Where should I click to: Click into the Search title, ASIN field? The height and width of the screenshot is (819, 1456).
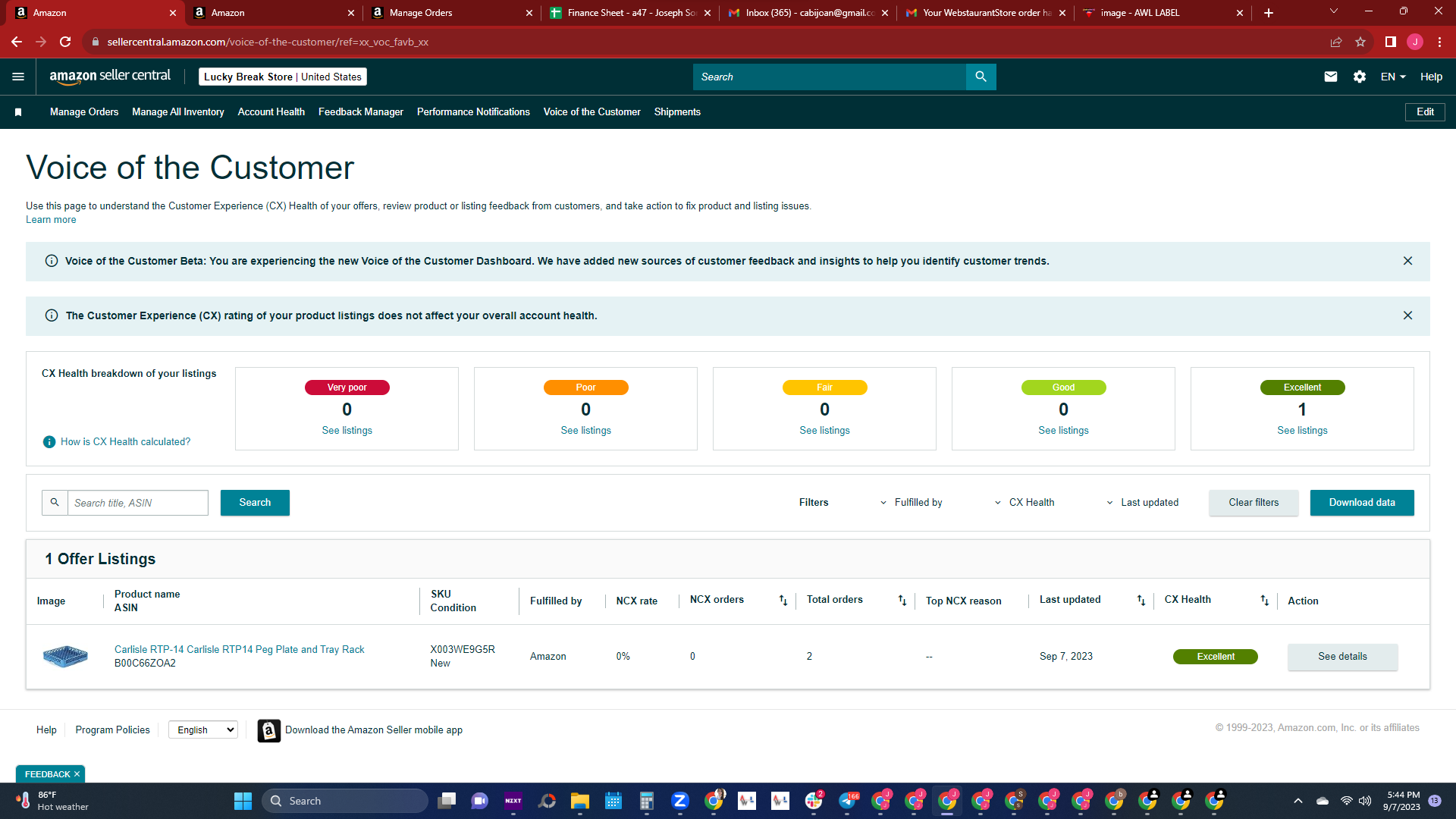(x=137, y=503)
